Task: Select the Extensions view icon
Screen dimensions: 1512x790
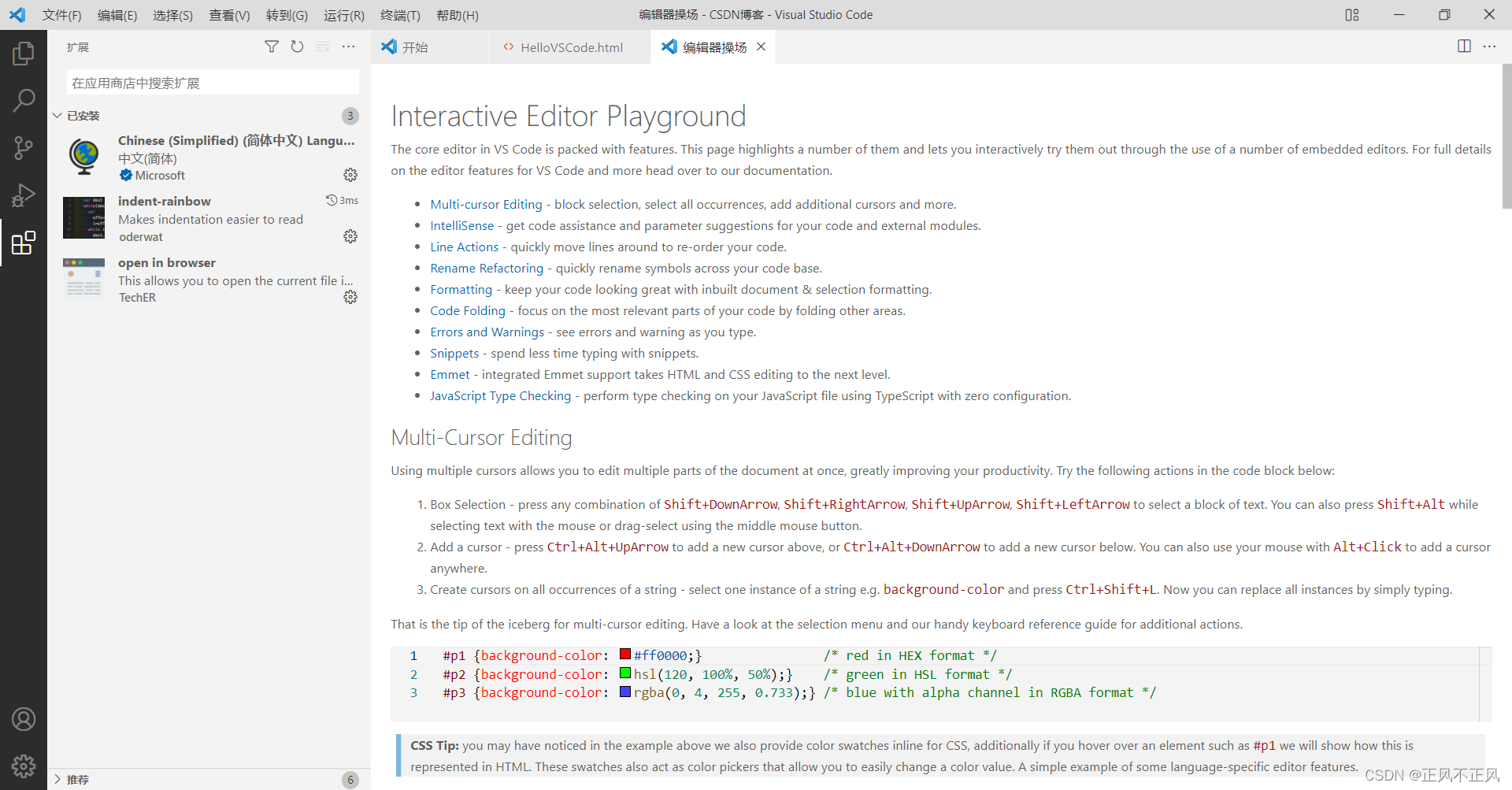Action: (24, 243)
